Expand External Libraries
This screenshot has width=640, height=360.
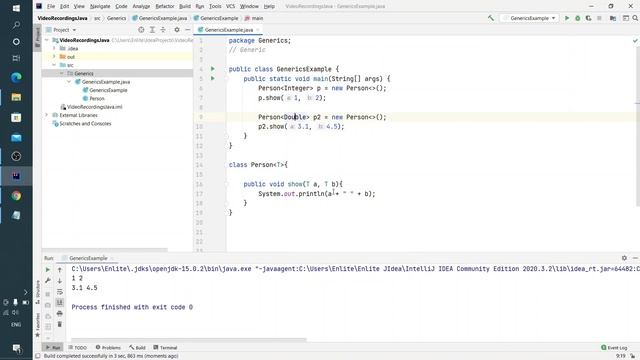pos(47,115)
